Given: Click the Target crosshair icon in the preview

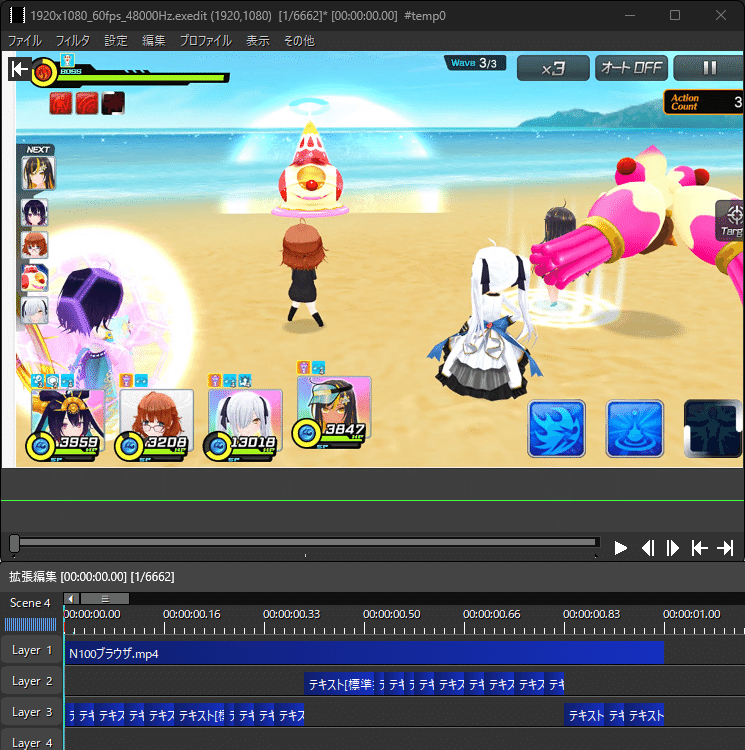Looking at the screenshot, I should coord(732,220).
